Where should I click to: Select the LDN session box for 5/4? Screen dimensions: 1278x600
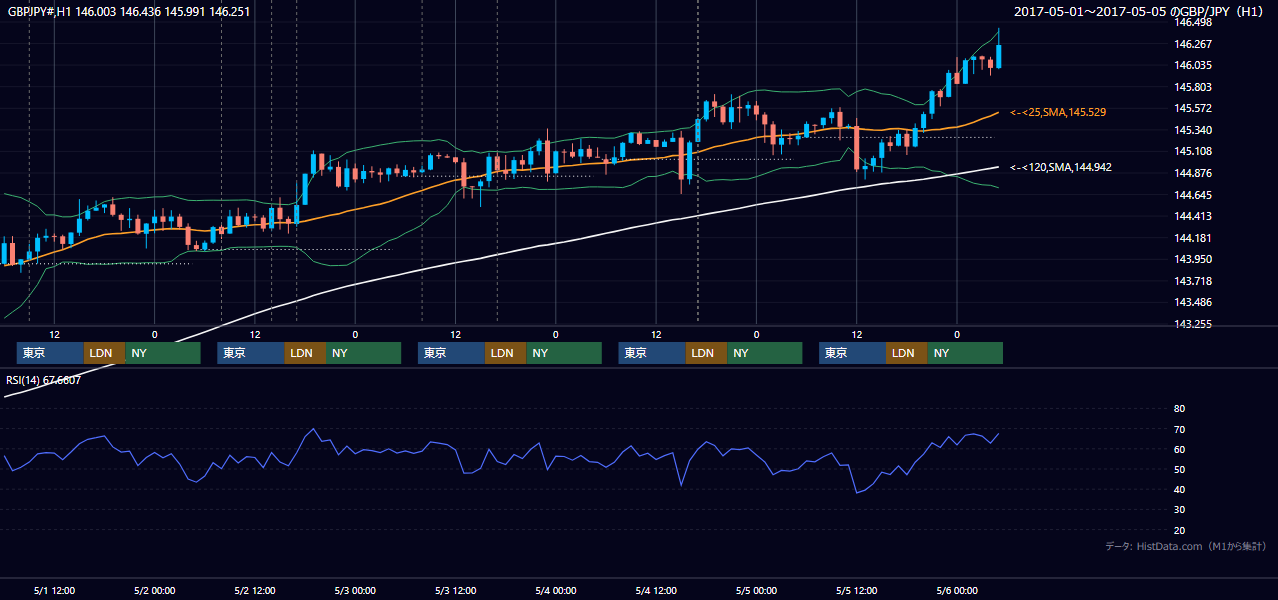click(x=706, y=353)
